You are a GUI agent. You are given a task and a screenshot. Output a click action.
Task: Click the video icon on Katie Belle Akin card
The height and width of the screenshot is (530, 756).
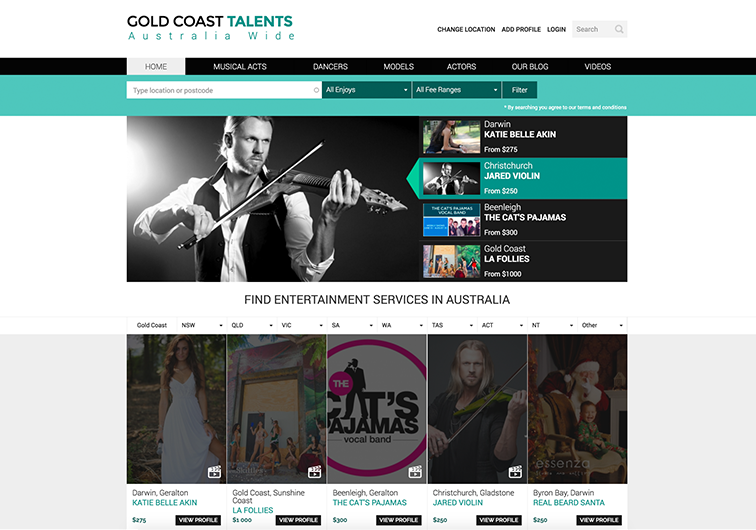click(x=215, y=472)
